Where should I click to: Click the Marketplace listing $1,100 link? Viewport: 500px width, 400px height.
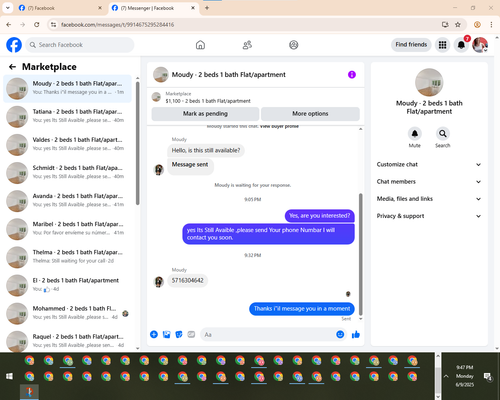tap(208, 101)
